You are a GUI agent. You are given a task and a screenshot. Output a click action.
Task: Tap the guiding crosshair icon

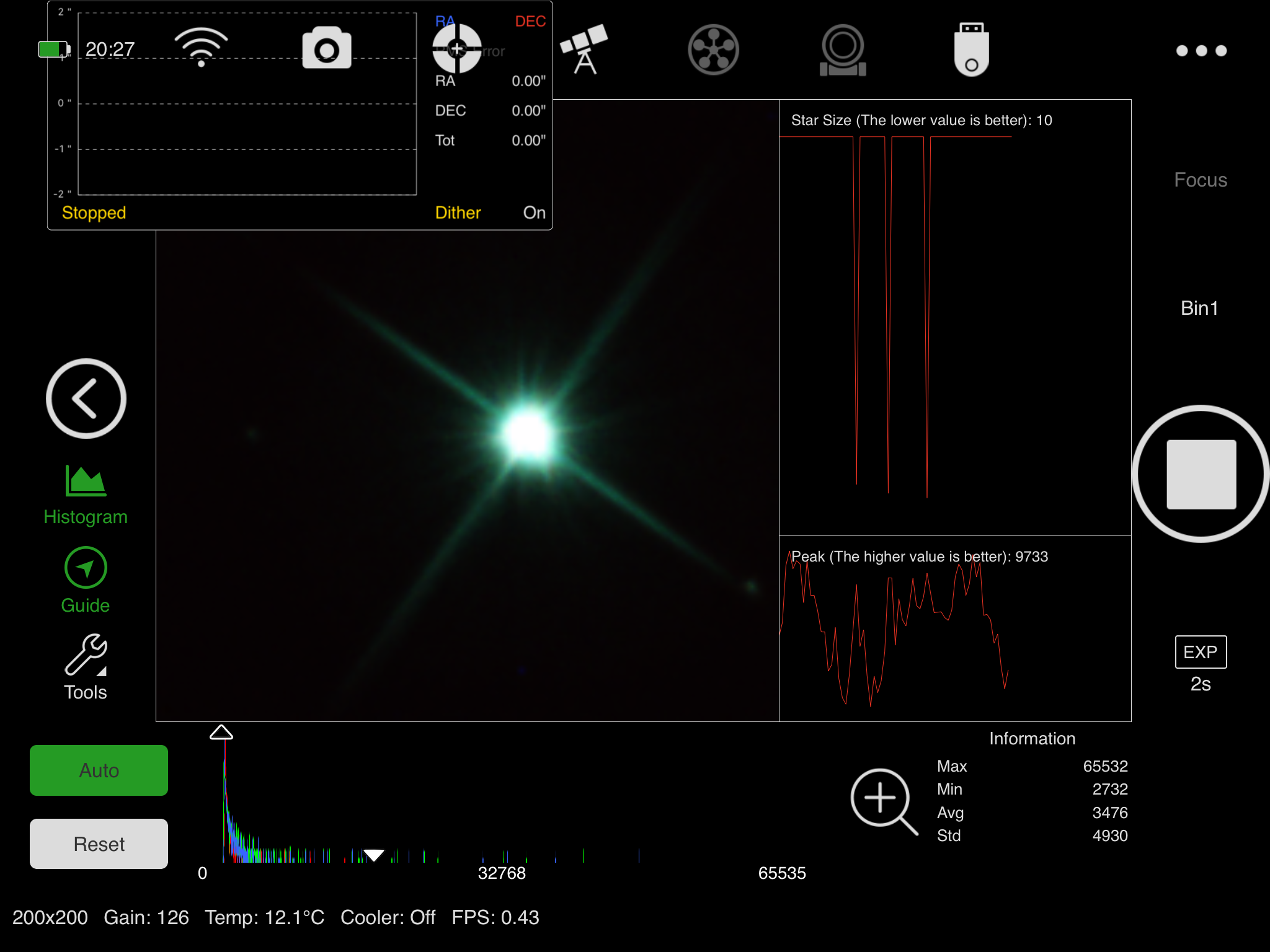[456, 48]
